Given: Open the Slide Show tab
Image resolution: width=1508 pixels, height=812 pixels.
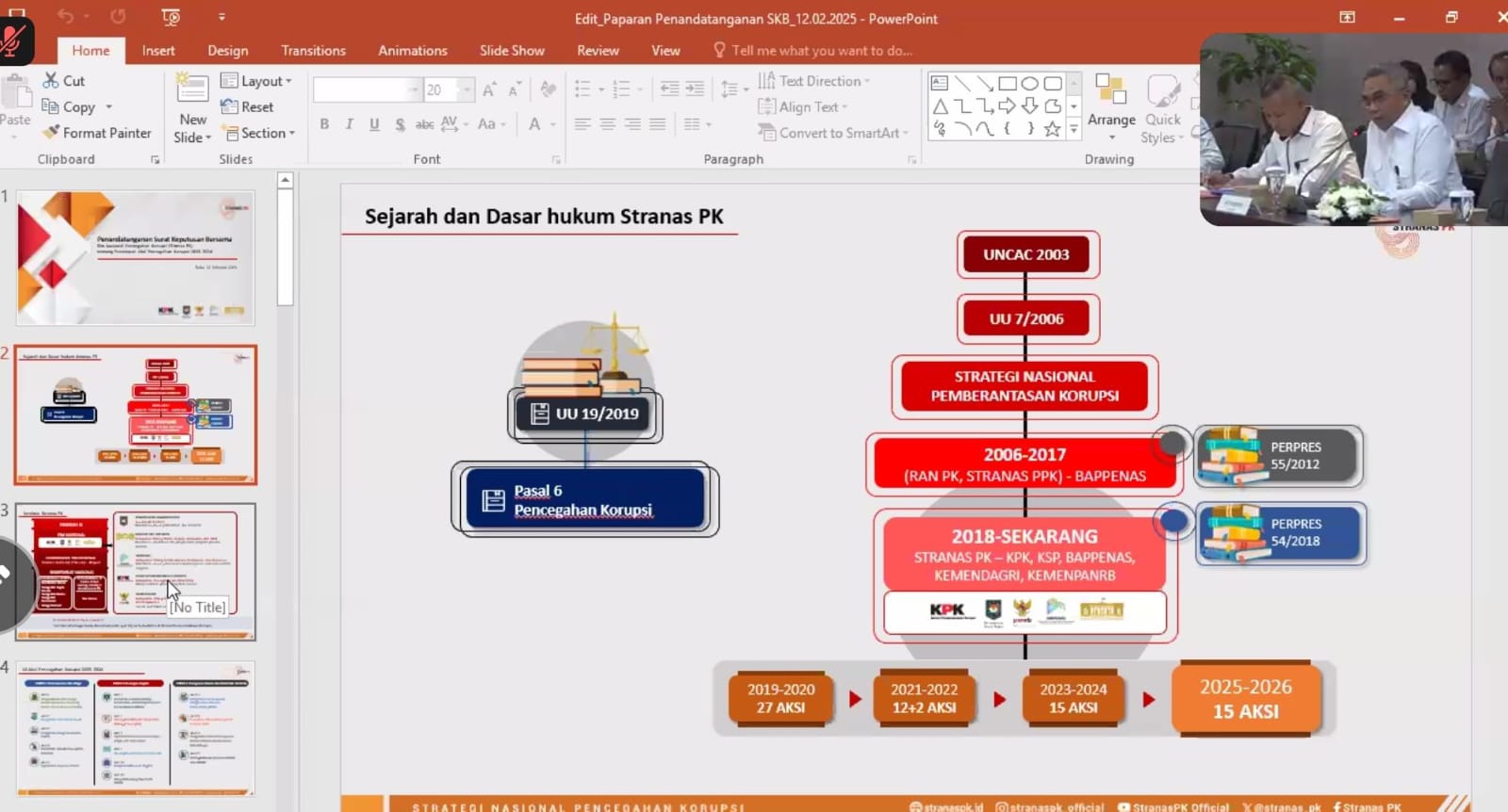Looking at the screenshot, I should pos(512,50).
